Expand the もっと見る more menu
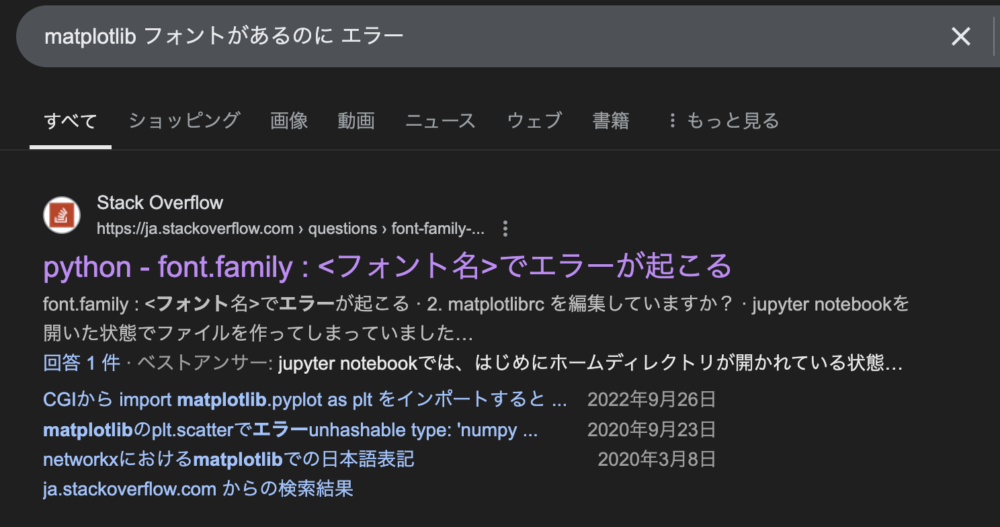1000x527 pixels. [x=724, y=121]
